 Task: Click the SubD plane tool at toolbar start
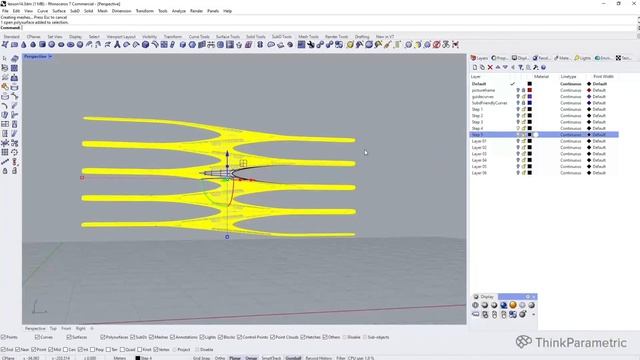14,44
